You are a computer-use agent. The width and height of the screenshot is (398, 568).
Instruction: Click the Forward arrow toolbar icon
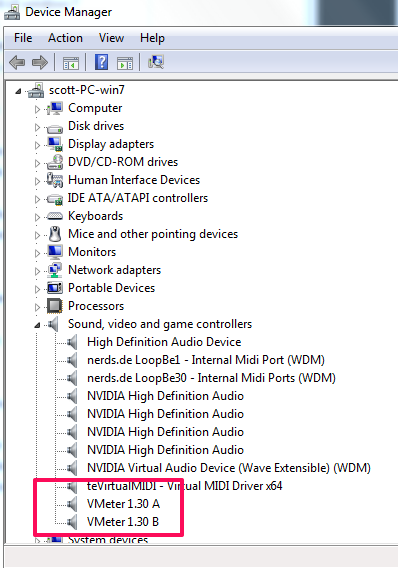point(40,62)
